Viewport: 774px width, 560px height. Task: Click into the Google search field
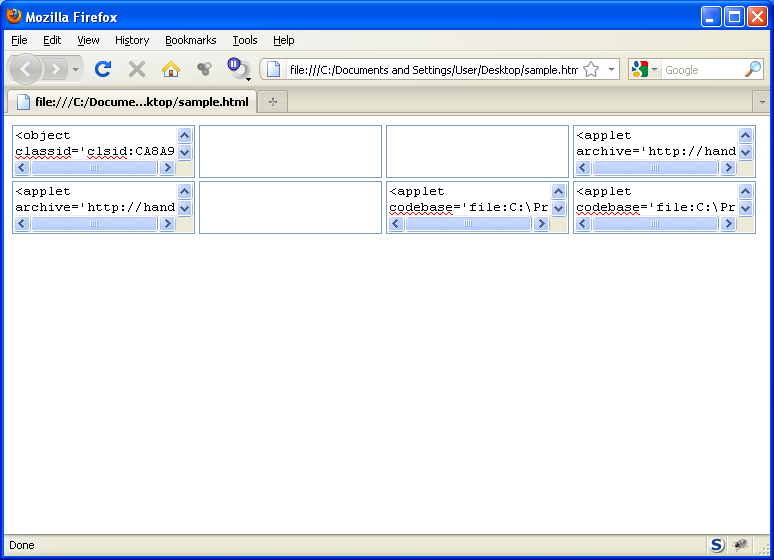pos(701,69)
